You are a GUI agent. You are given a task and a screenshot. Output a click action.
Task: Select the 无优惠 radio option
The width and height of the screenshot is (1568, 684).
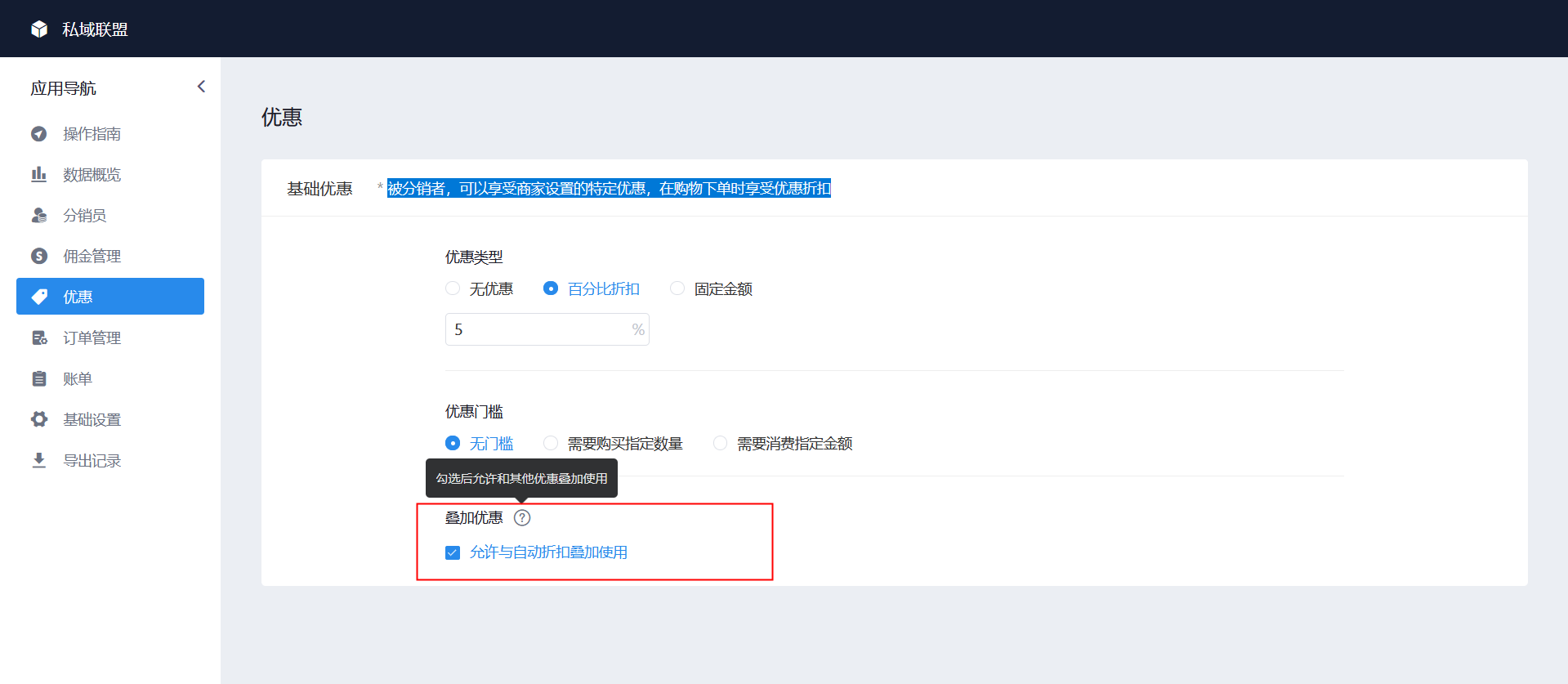click(453, 288)
